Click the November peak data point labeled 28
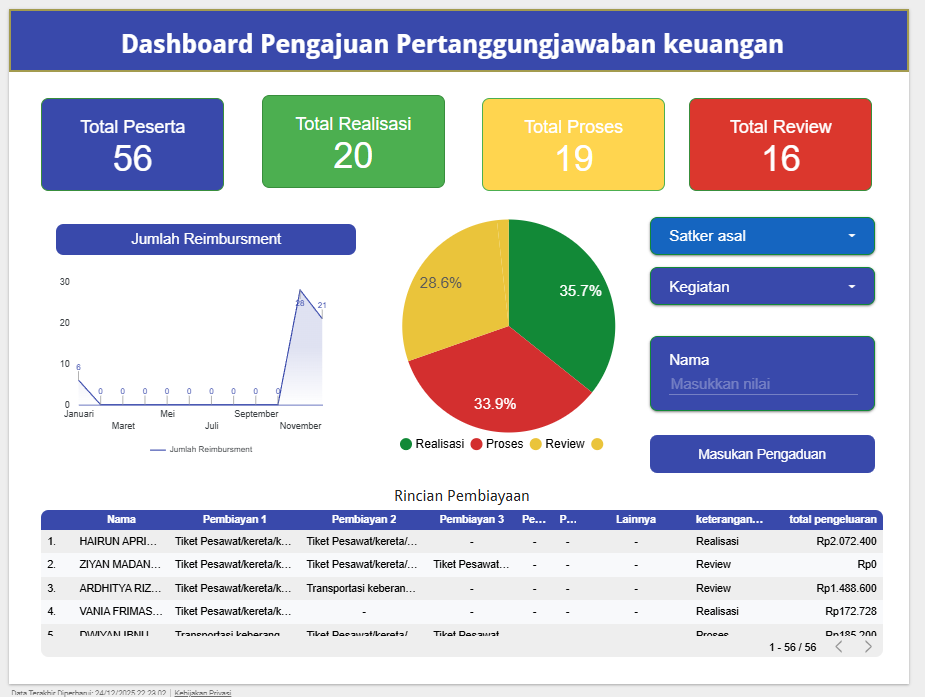 pos(300,291)
